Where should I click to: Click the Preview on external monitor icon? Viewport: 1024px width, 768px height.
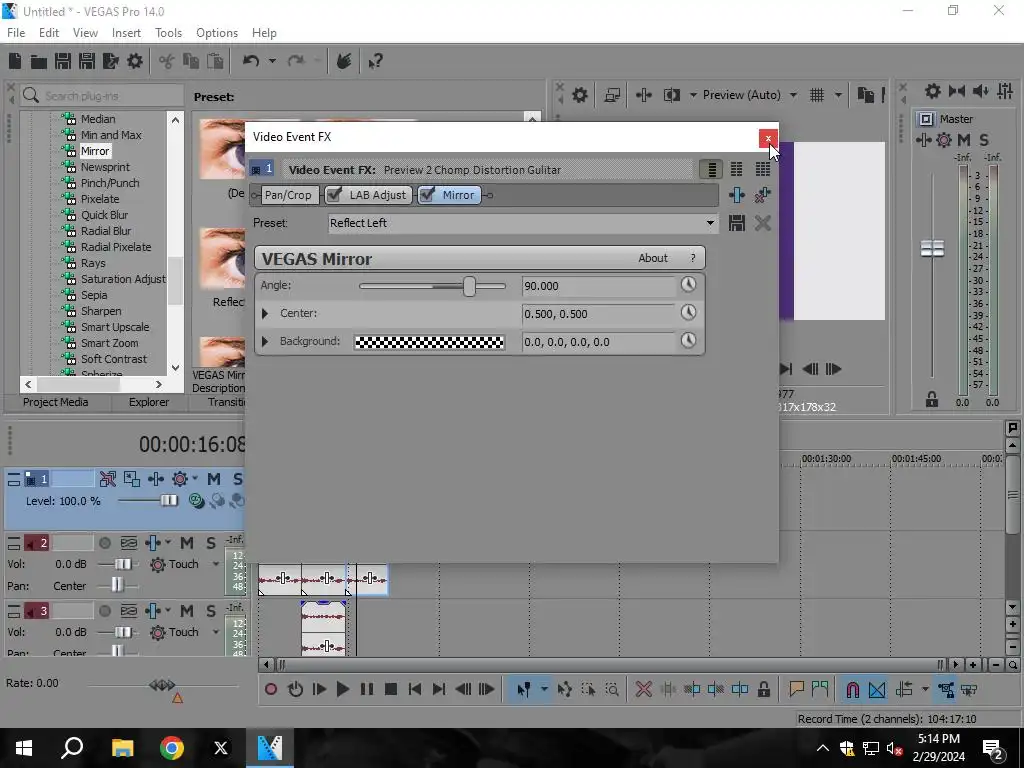point(612,95)
